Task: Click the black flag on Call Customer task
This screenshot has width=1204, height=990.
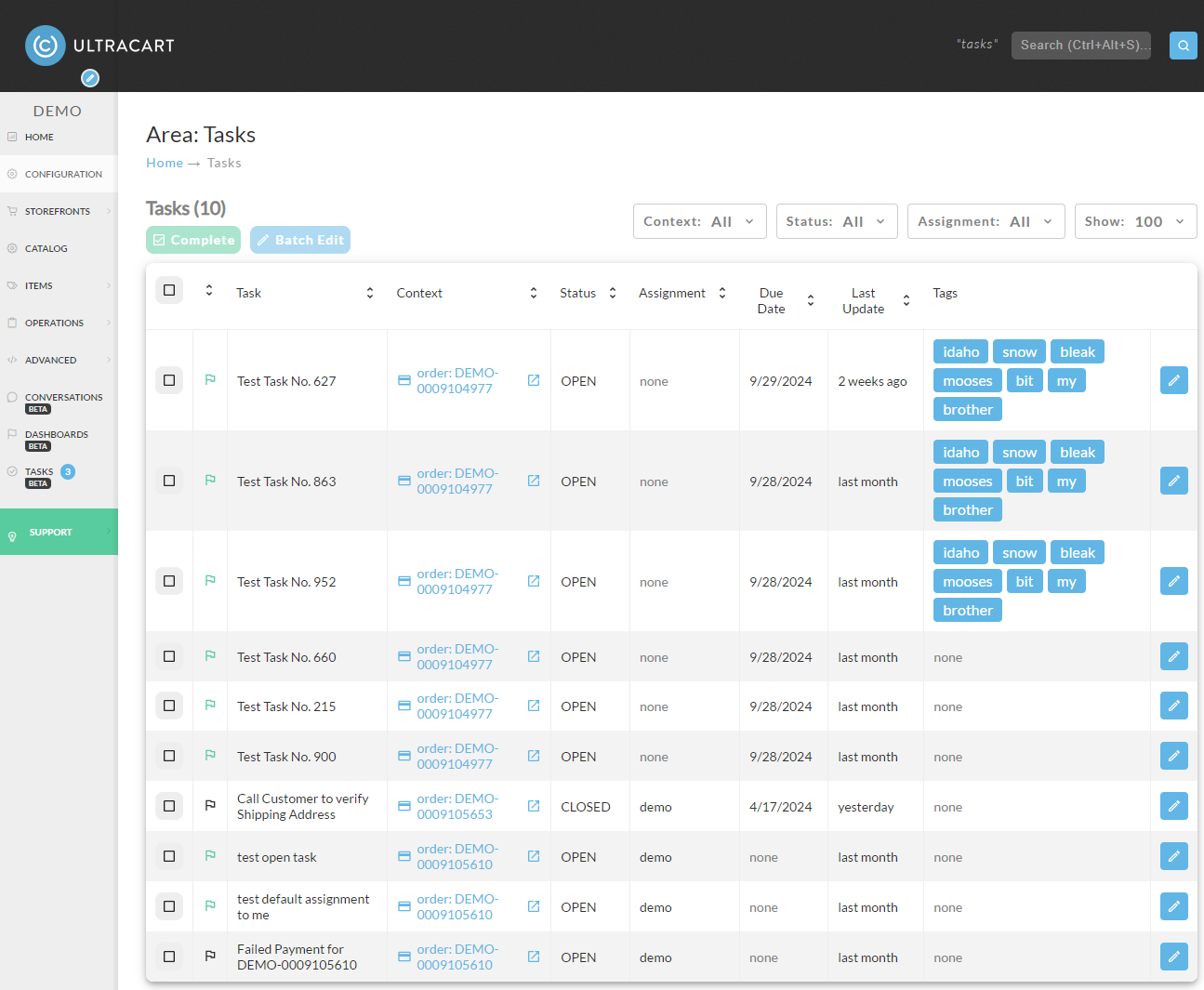Action: [210, 806]
